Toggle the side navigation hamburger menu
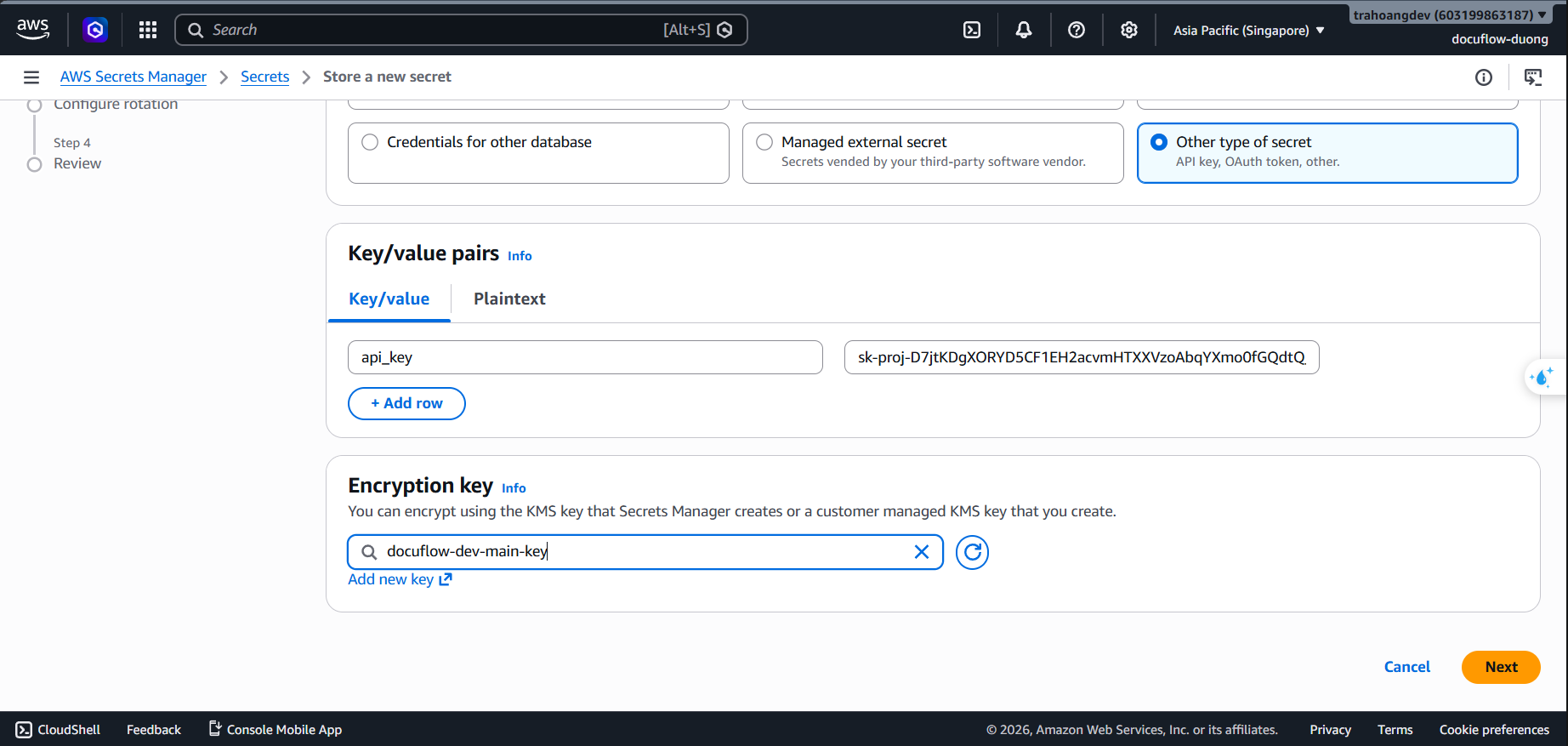This screenshot has width=1568, height=746. click(31, 77)
